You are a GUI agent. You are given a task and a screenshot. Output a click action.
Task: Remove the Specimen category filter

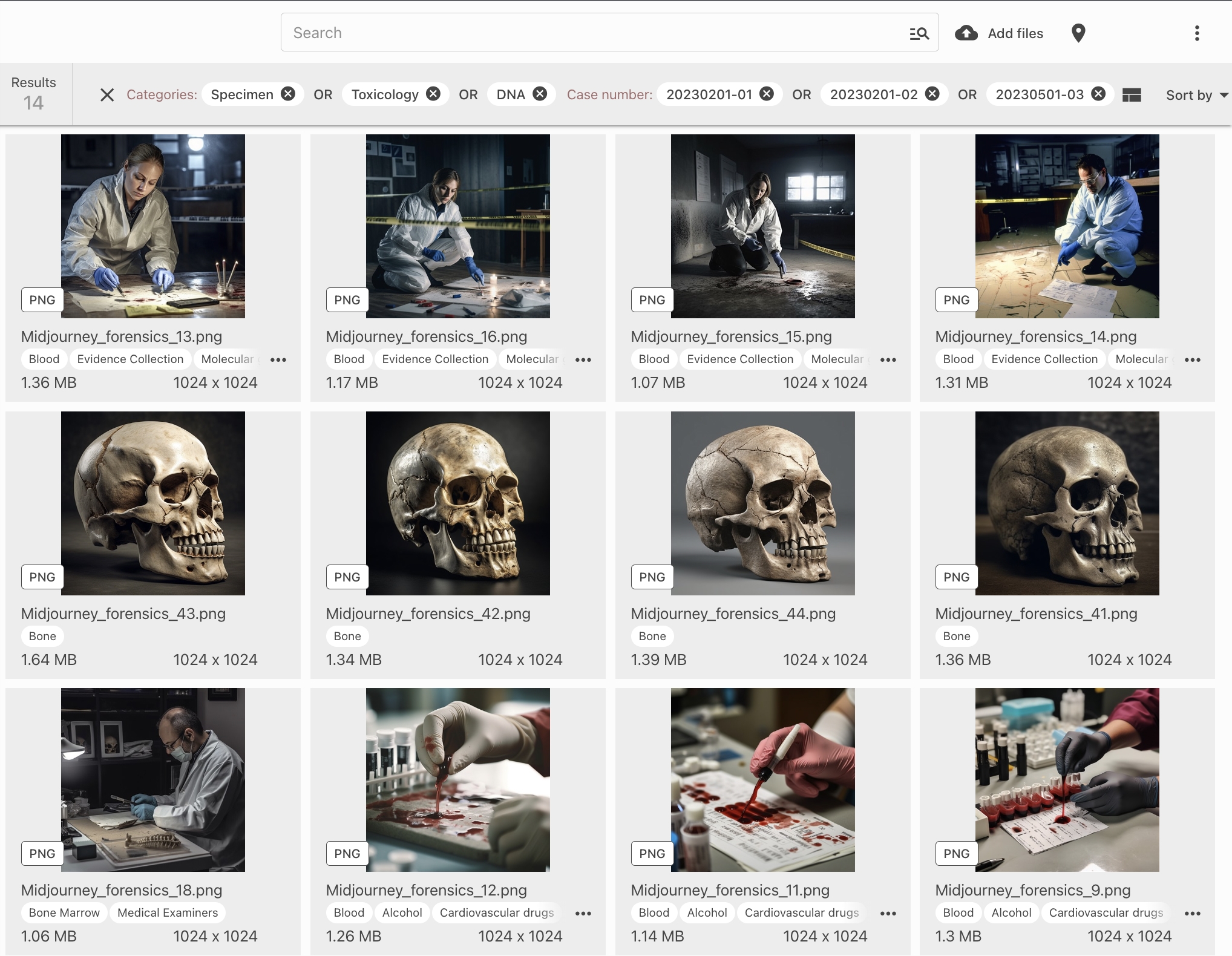coord(289,94)
